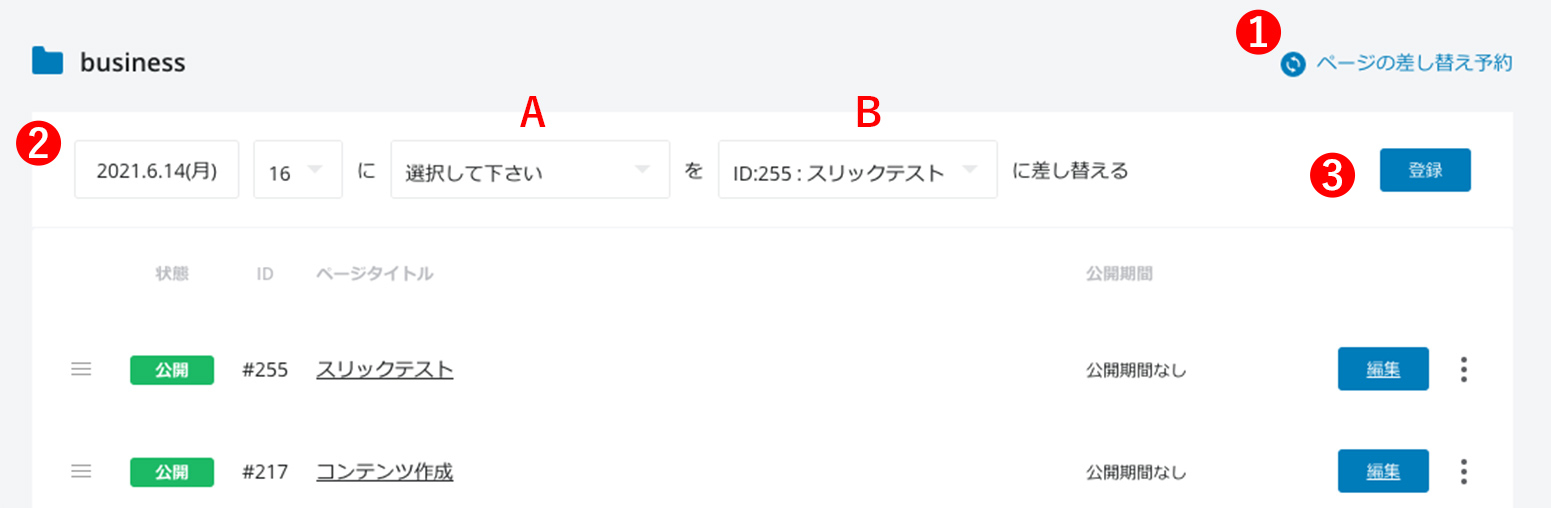Click 編集 button for コンテンツ作成
The height and width of the screenshot is (508, 1551).
[x=1383, y=471]
